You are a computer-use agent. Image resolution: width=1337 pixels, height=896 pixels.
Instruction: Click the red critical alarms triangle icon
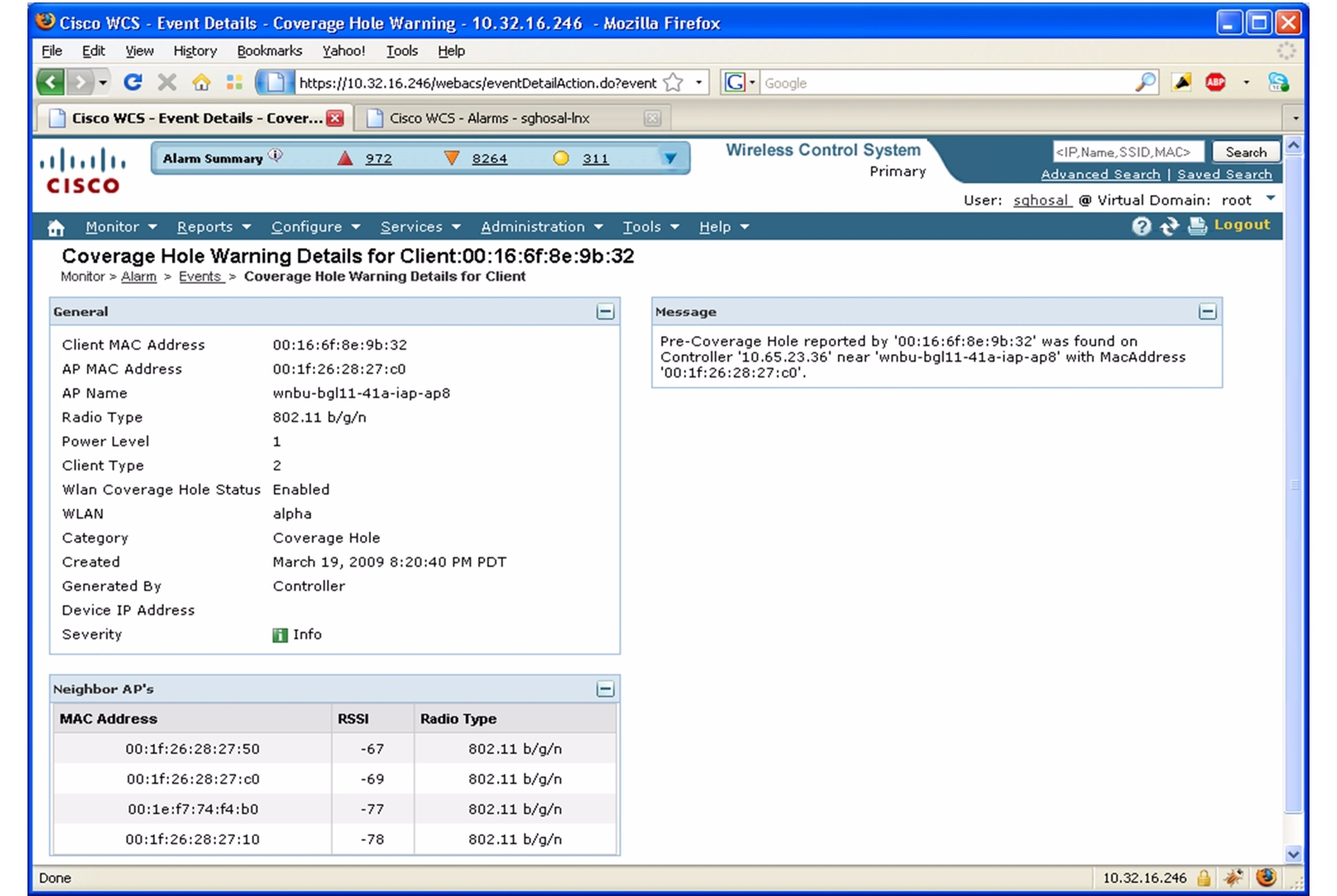344,157
